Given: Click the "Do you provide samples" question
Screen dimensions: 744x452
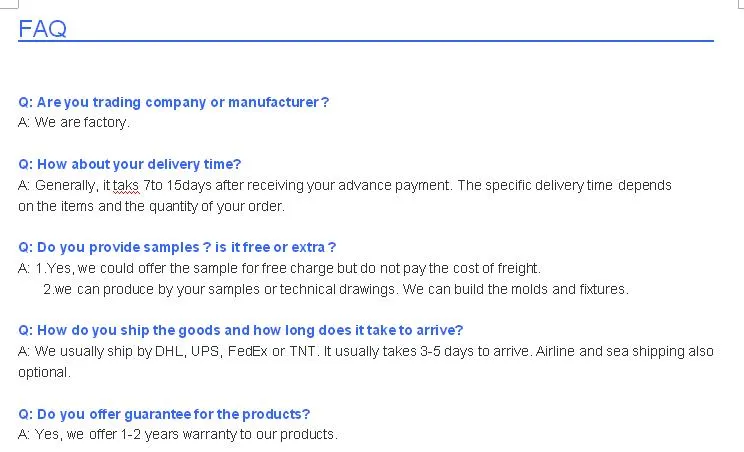Looking at the screenshot, I should coord(177,247).
